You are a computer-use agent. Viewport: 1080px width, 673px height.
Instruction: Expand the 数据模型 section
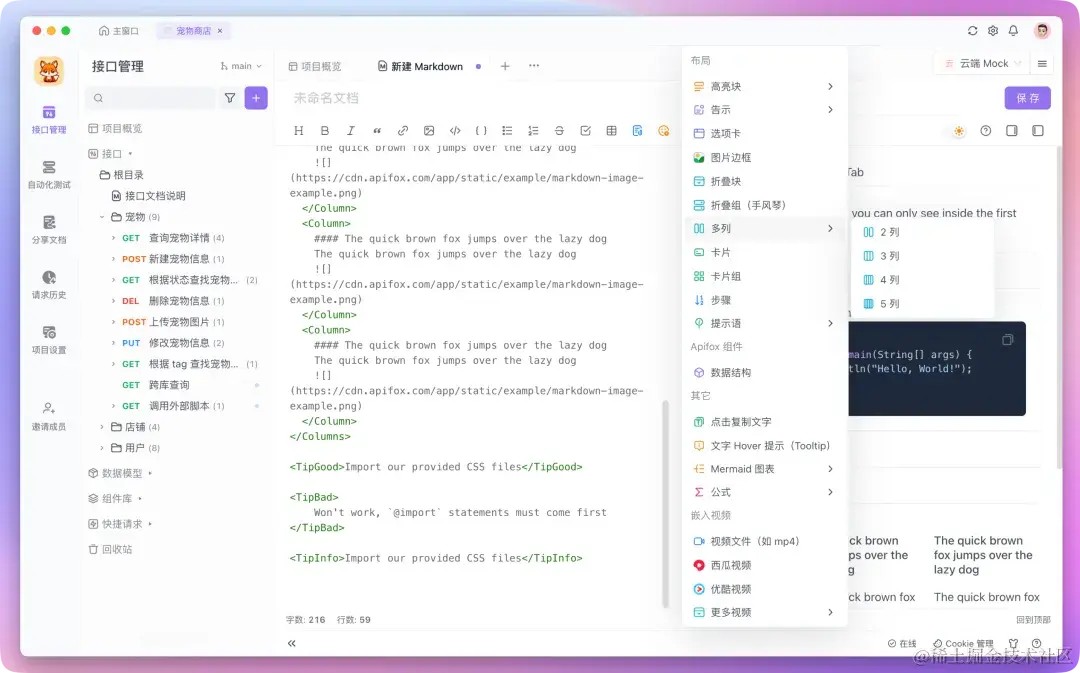[150, 473]
